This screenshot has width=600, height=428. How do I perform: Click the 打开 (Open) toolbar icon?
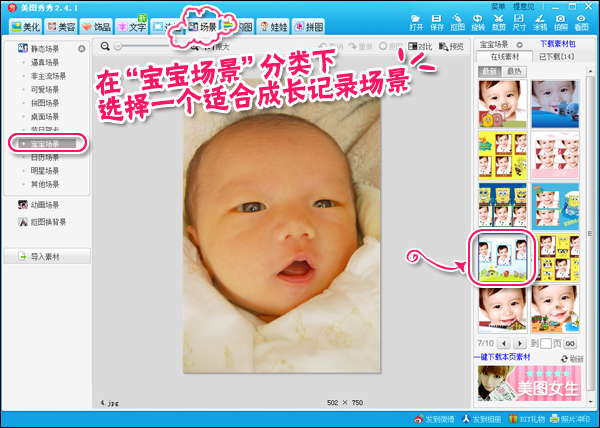[x=416, y=22]
